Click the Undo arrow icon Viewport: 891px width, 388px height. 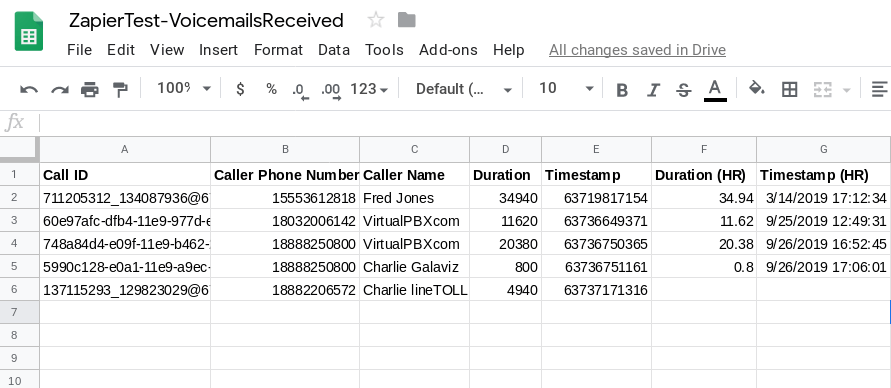(x=29, y=89)
